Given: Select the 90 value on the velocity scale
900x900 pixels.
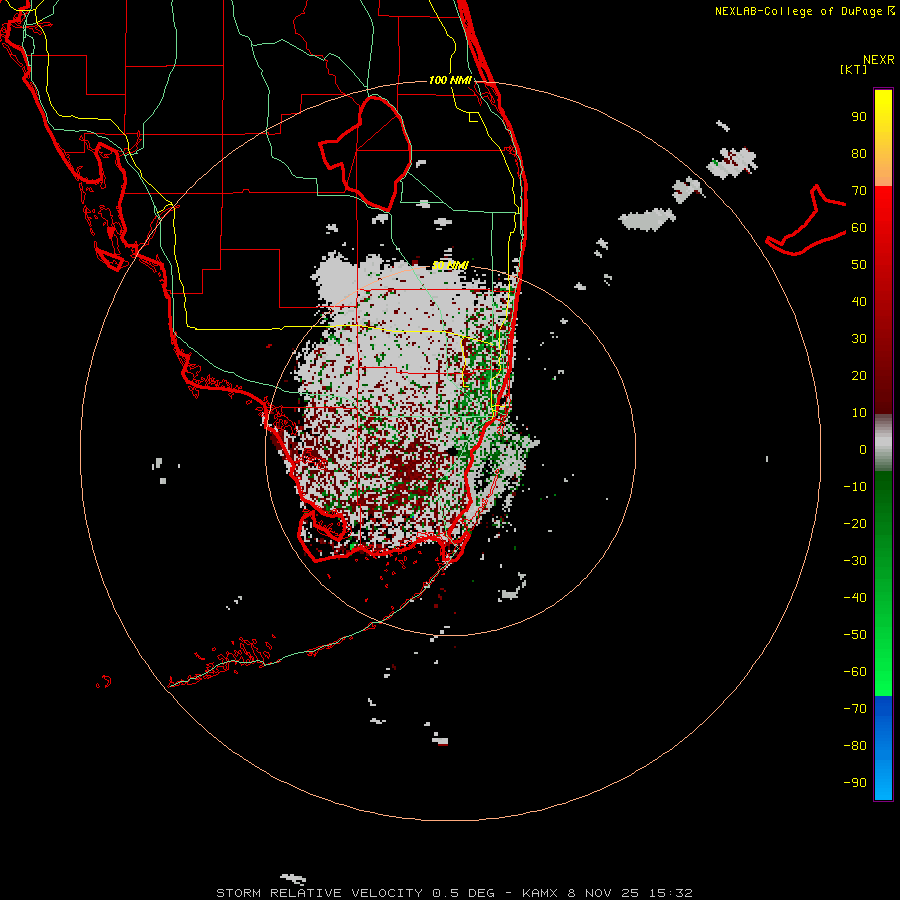Looking at the screenshot, I should pos(859,117).
